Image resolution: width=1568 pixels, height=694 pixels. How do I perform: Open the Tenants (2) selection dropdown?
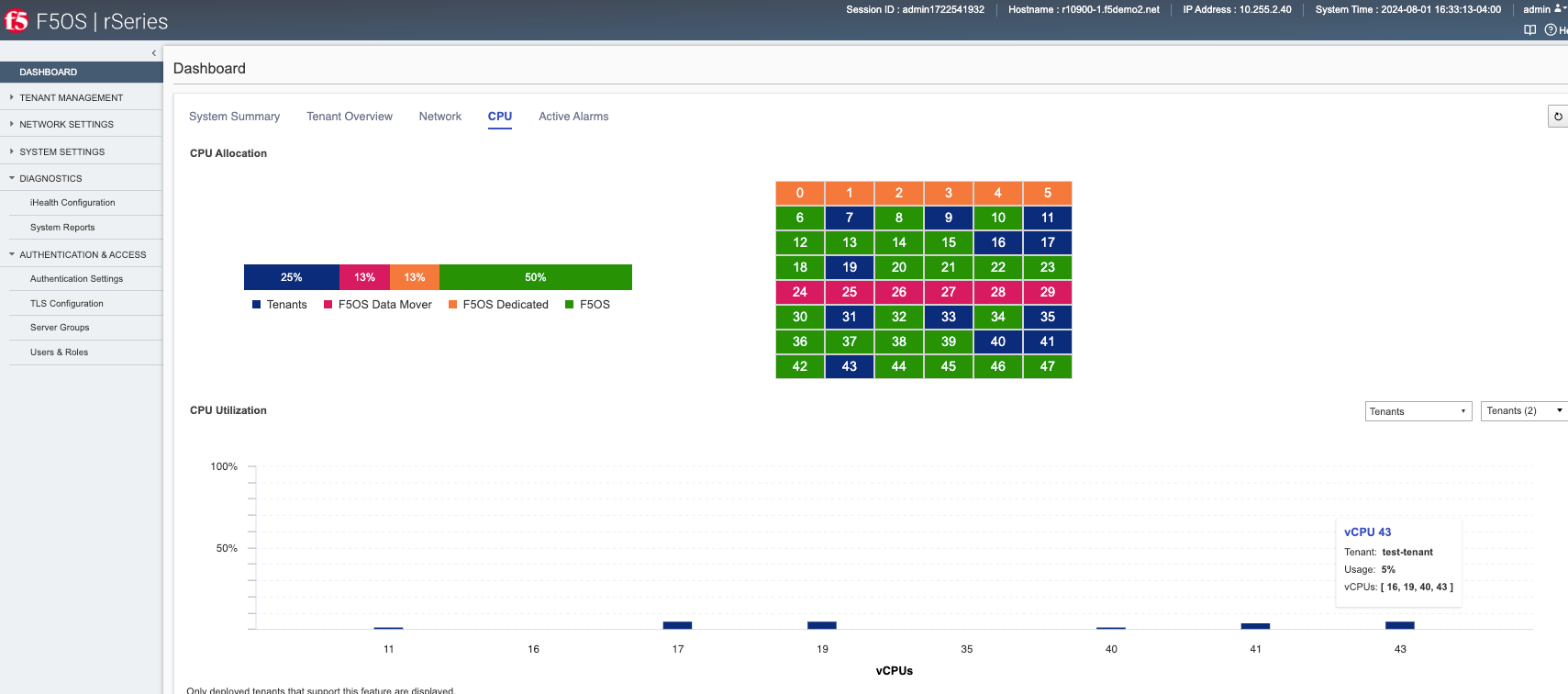[x=1524, y=411]
